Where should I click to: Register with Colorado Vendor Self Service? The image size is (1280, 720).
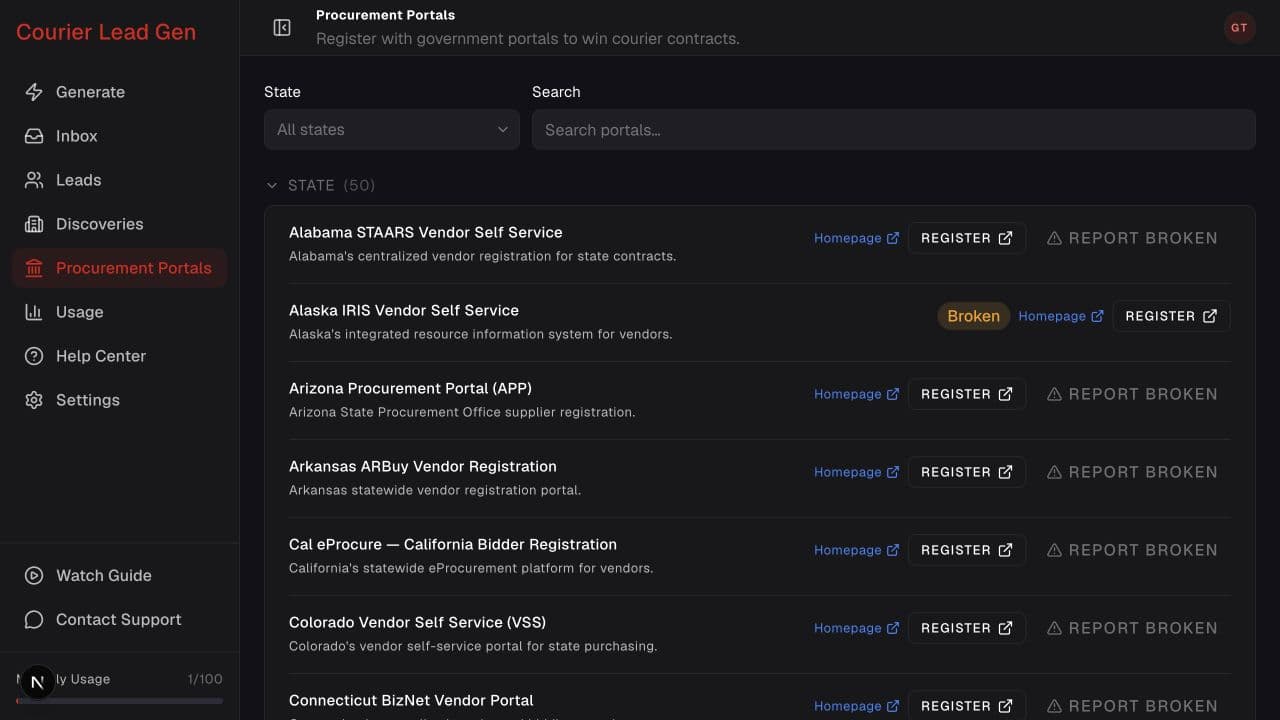click(967, 628)
